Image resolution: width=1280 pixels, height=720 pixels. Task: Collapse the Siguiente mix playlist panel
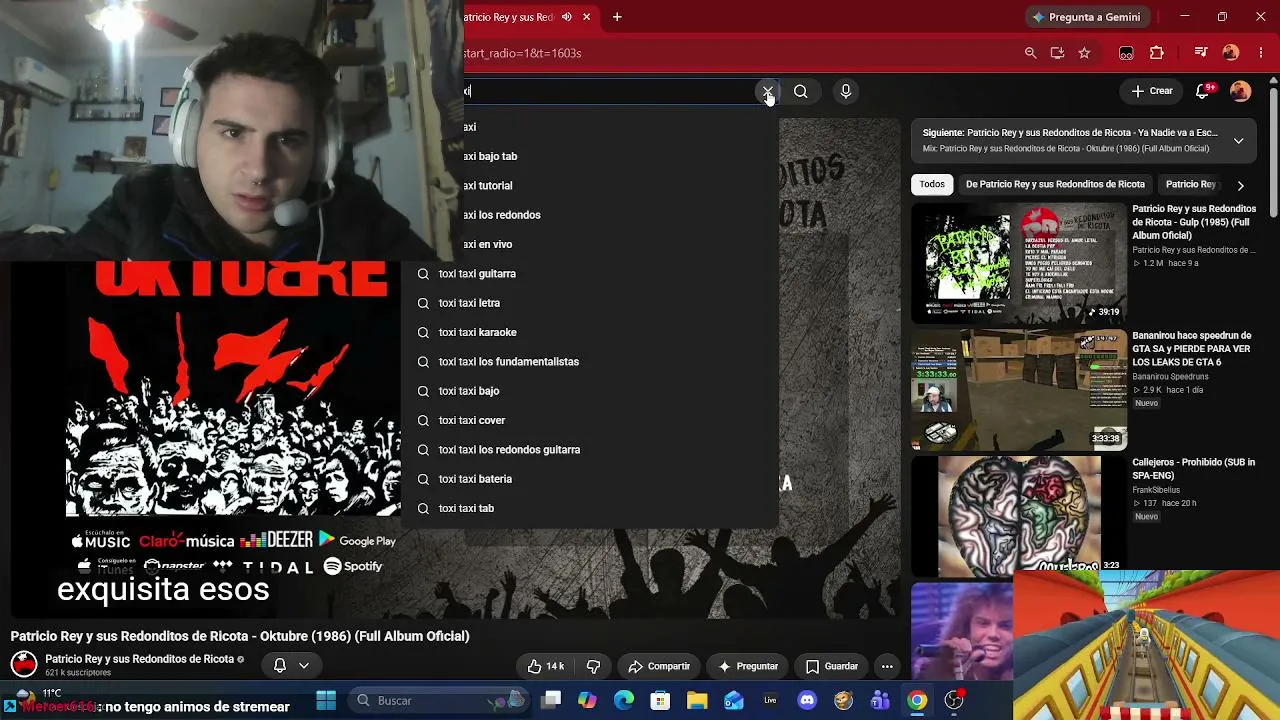click(x=1238, y=140)
